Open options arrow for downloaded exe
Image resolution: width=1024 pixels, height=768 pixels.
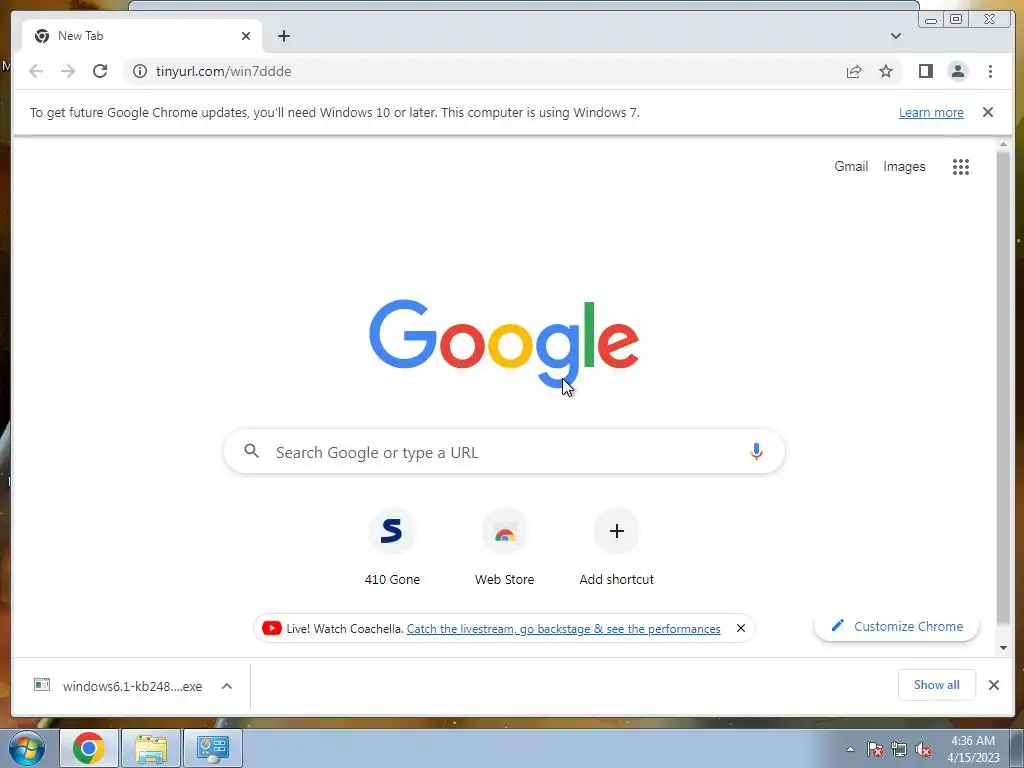tap(227, 686)
